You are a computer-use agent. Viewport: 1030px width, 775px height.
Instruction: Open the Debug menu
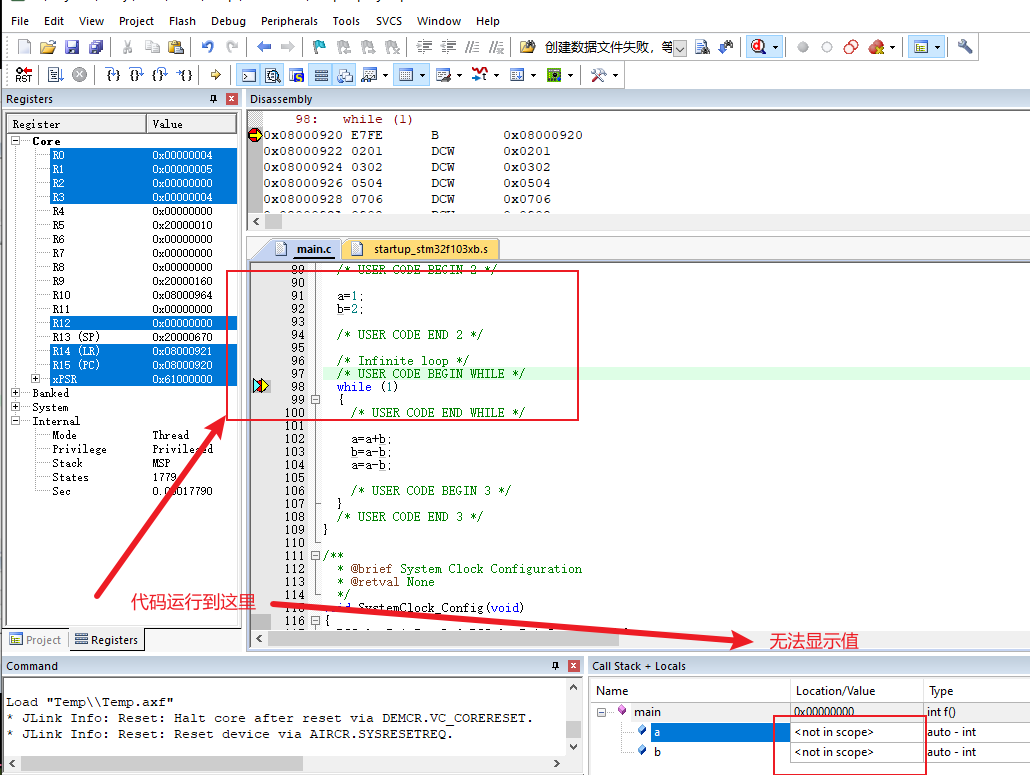[x=228, y=21]
